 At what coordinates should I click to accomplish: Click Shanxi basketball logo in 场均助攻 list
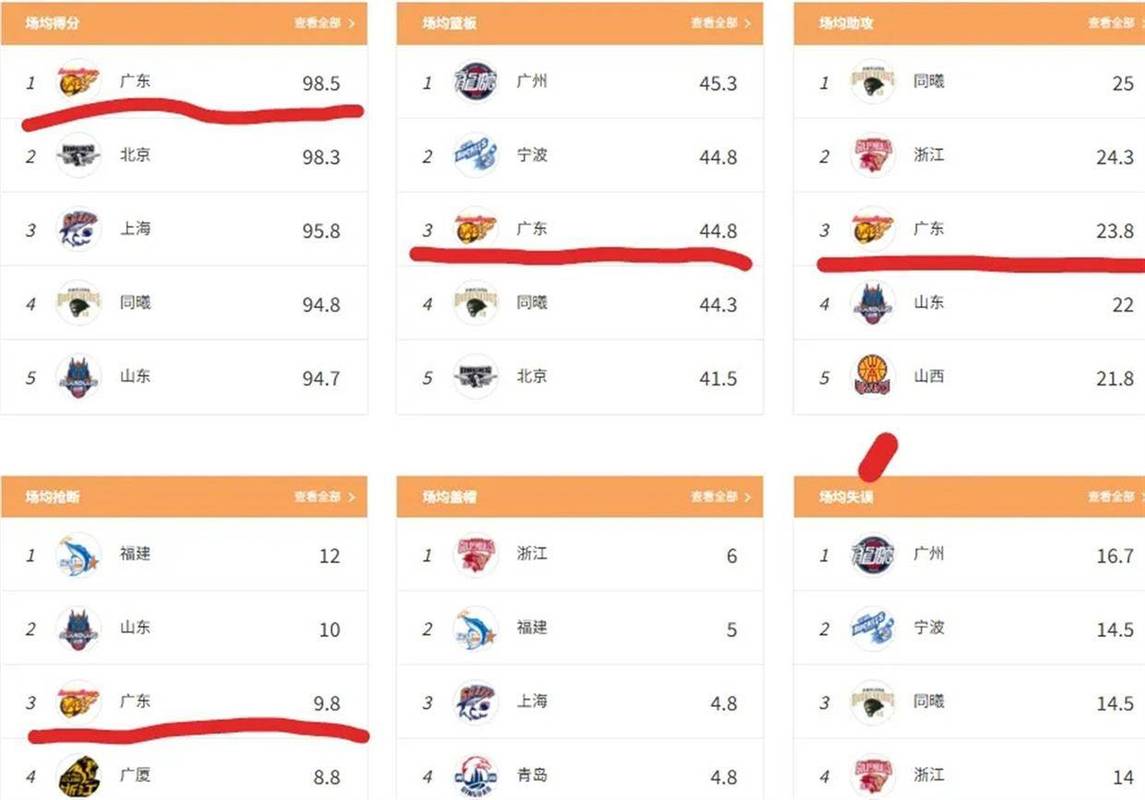[x=873, y=377]
